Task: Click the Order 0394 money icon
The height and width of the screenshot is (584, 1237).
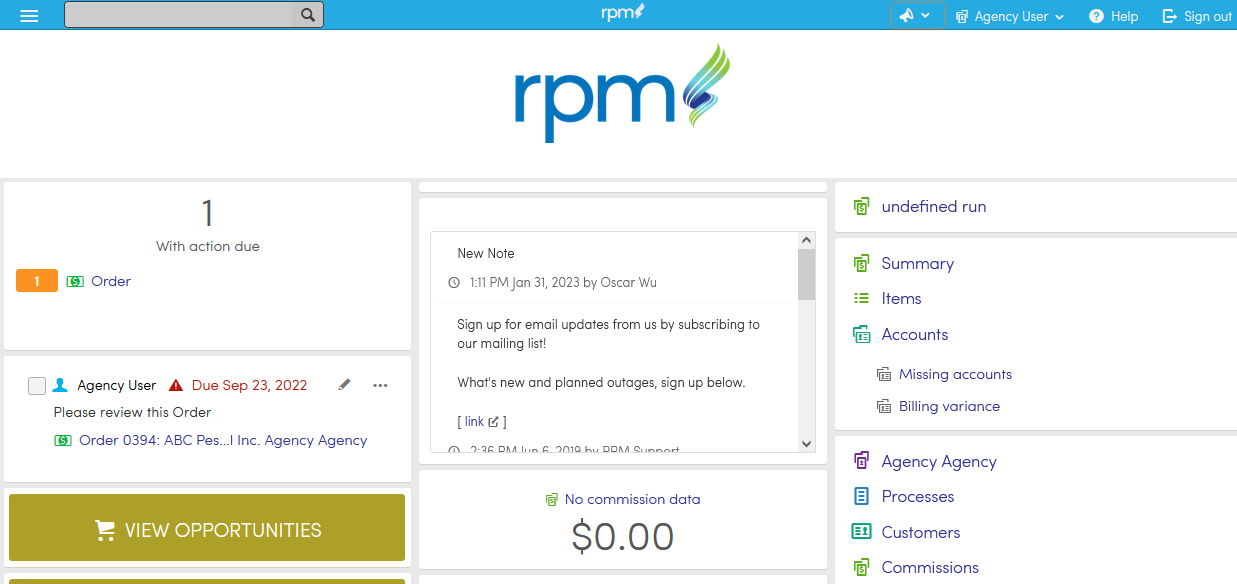Action: (63, 440)
